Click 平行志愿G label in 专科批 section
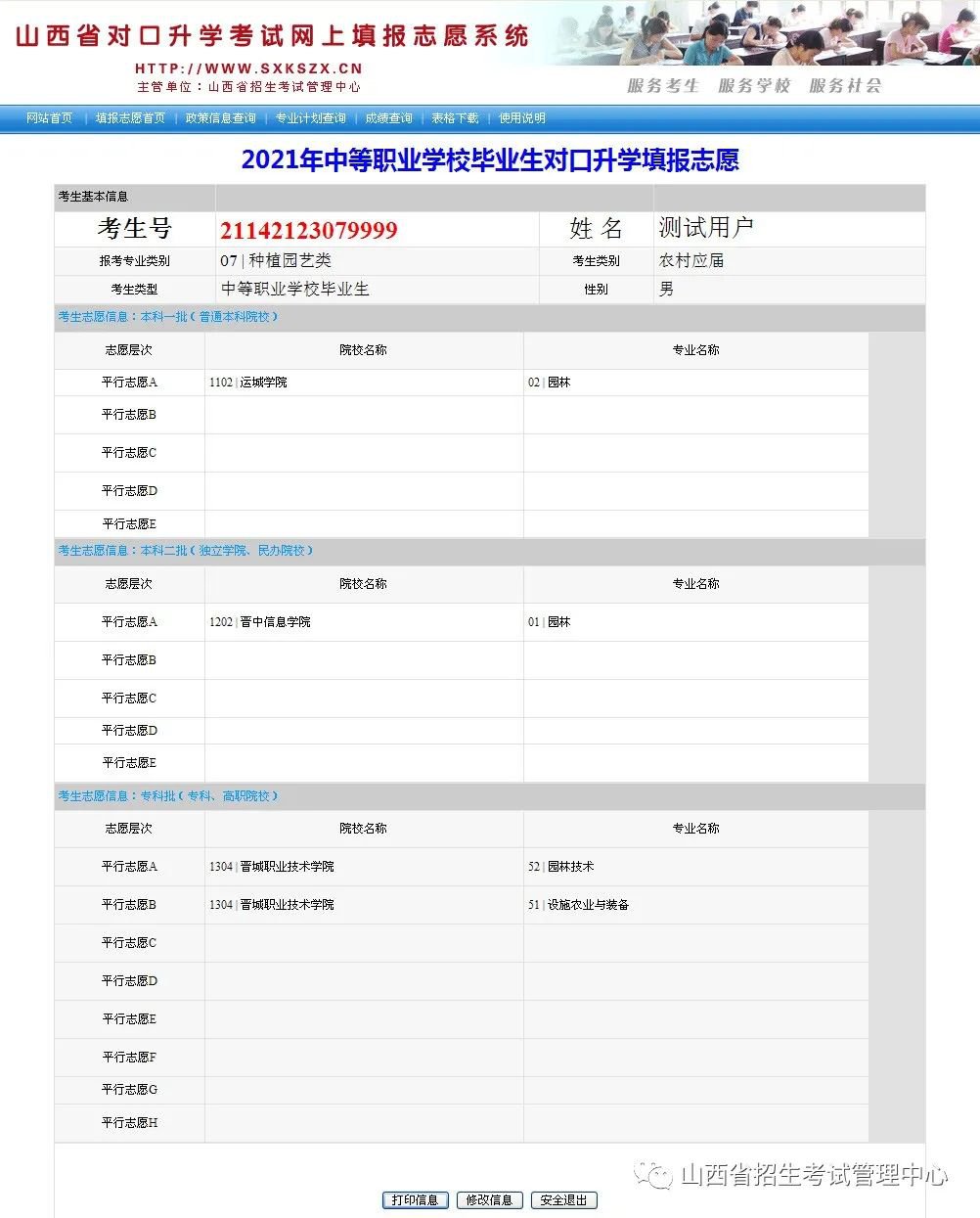 point(129,1090)
